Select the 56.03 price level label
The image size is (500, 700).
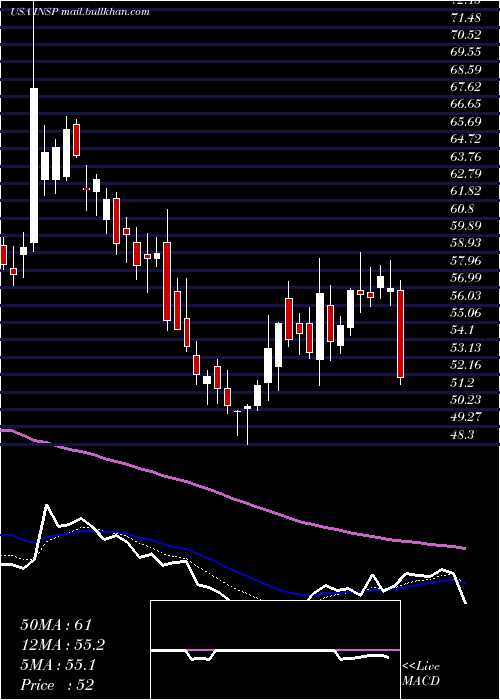(x=467, y=296)
